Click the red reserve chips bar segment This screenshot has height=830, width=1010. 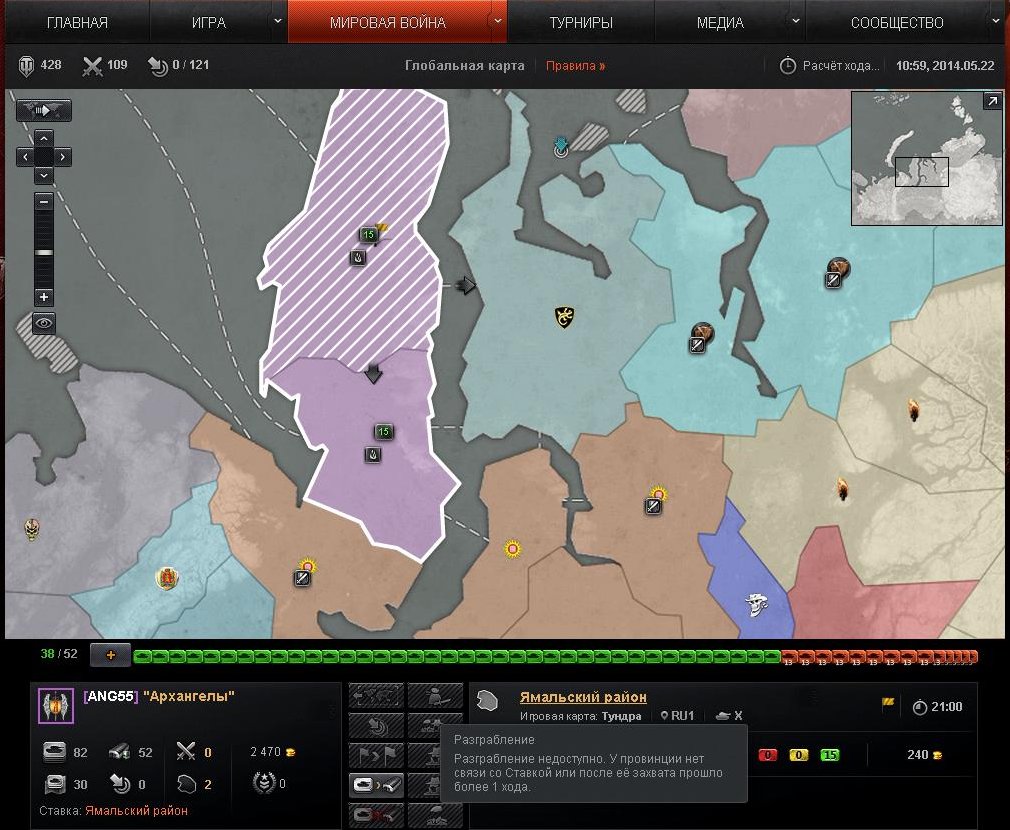coord(879,657)
